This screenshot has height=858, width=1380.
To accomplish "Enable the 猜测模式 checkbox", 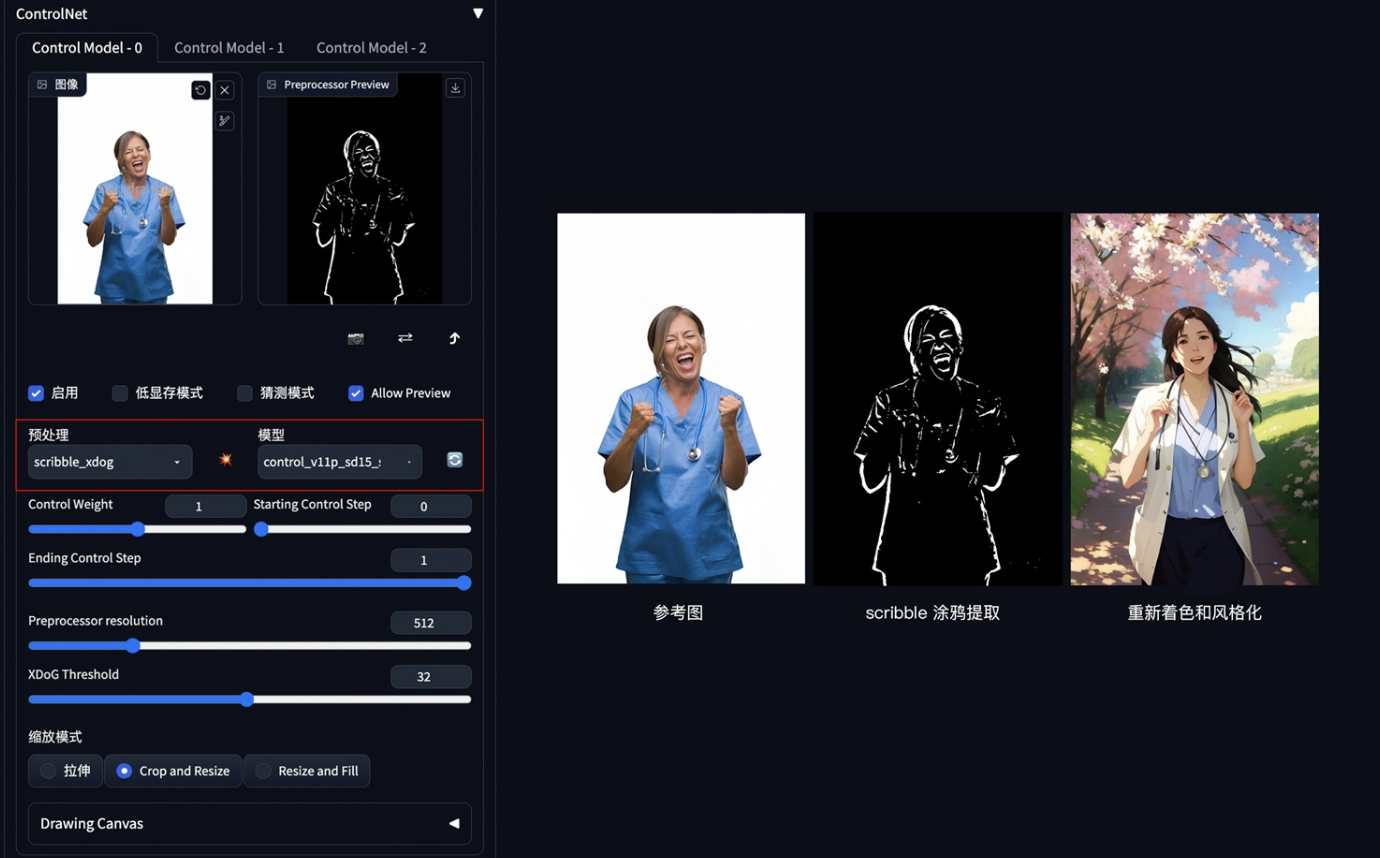I will click(245, 393).
